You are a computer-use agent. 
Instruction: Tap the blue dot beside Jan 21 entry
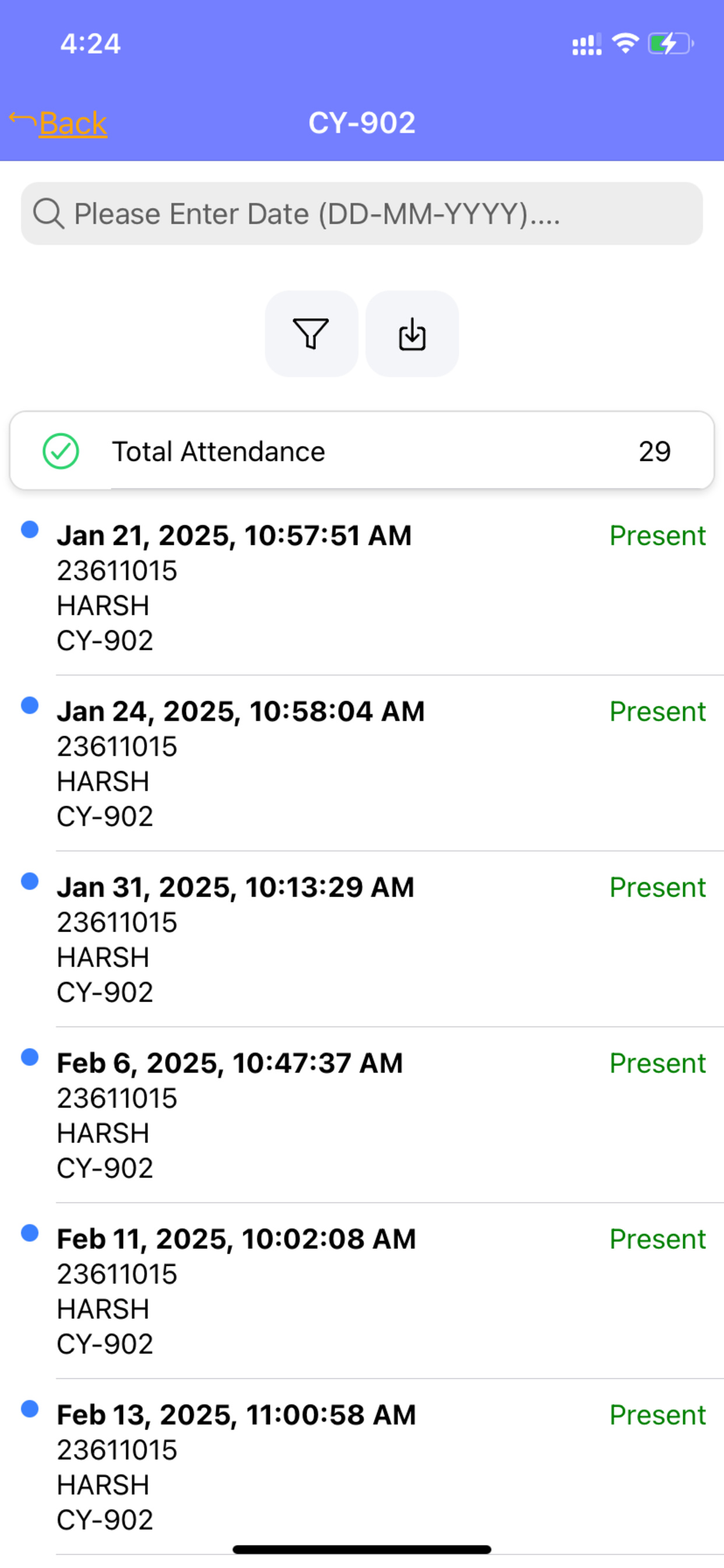30,530
